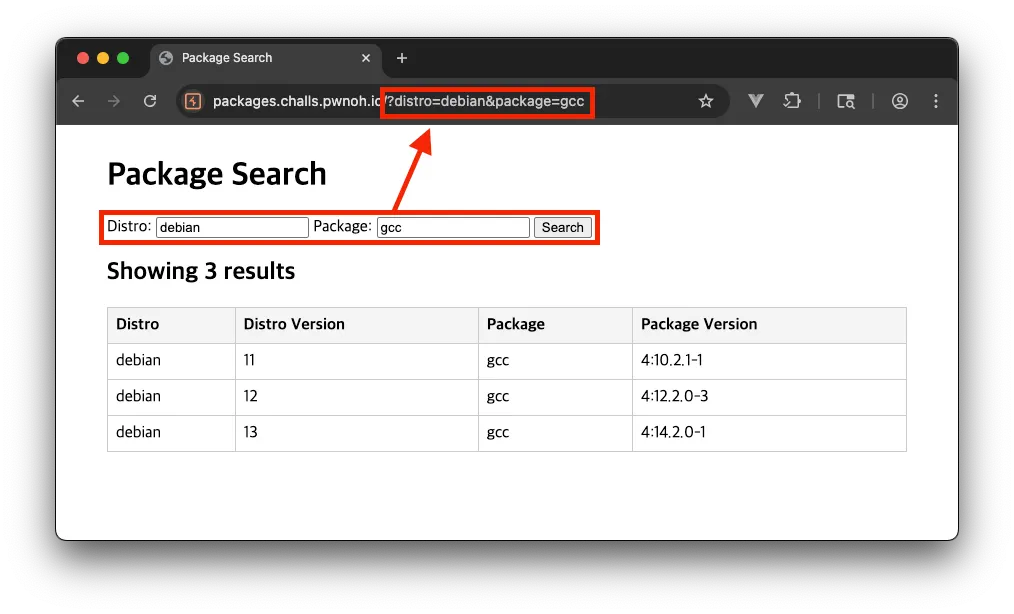Screen dimensions: 1014x614
Task: Open the user profile icon
Action: 900,101
